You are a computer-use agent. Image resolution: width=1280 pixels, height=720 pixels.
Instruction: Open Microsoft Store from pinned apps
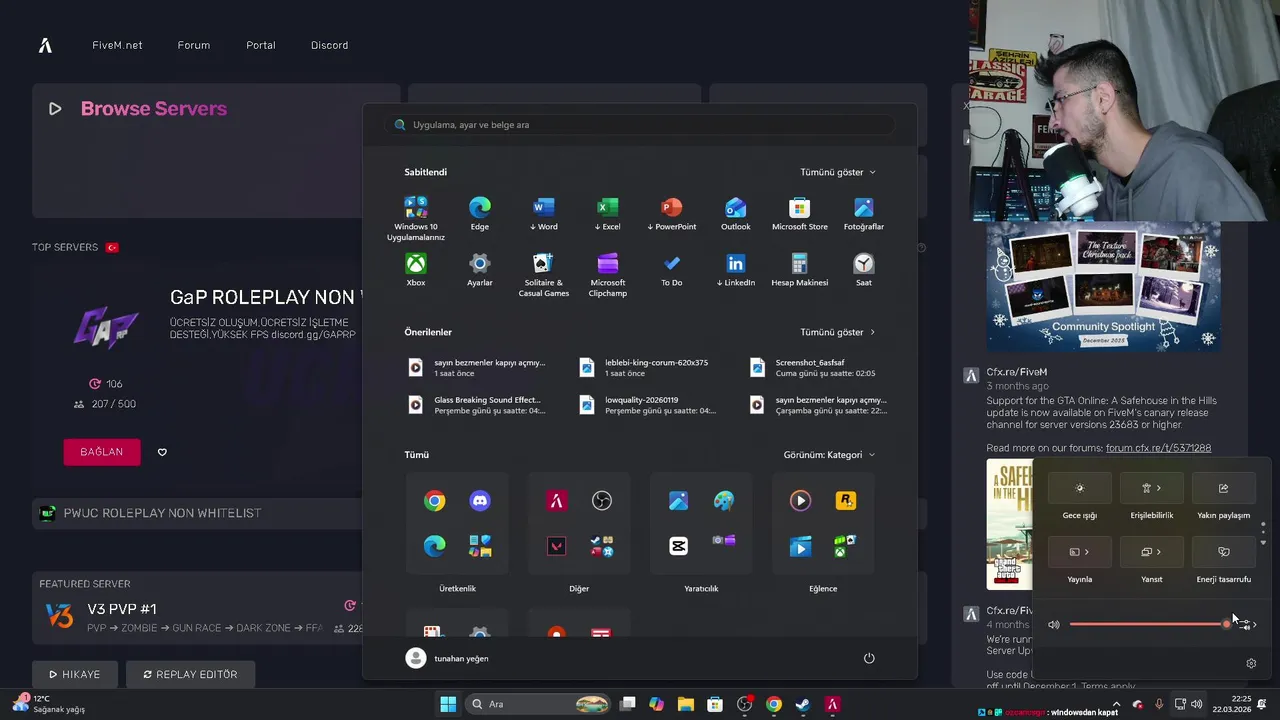pos(800,214)
